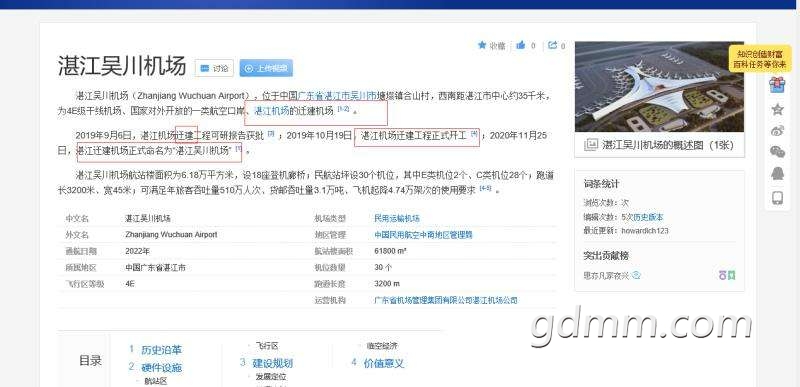This screenshot has height=387, width=800.
Task: Click the blue 上传视频 button
Action: pyautogui.click(x=266, y=68)
